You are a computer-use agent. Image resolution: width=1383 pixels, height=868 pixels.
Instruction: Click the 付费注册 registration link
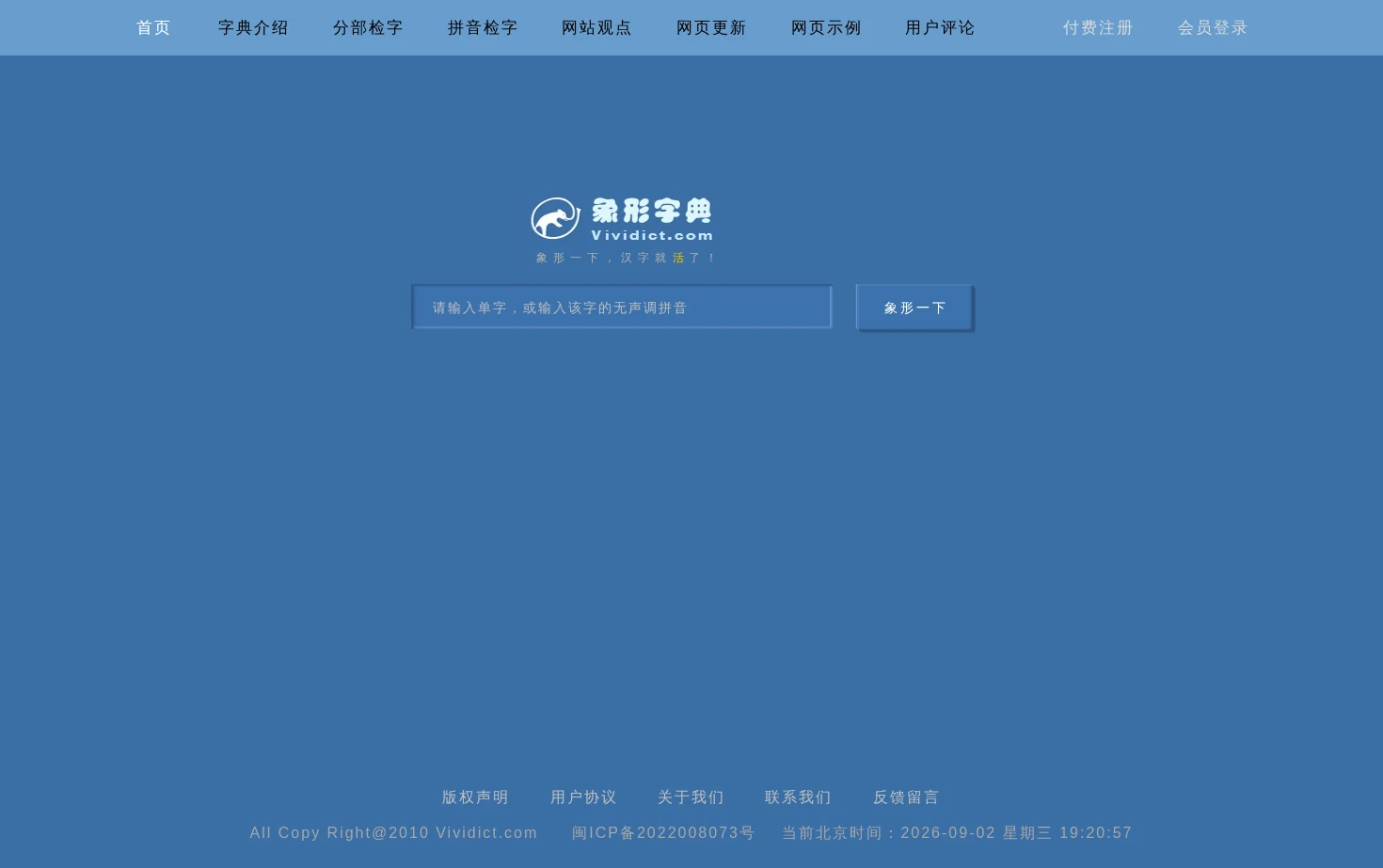(1098, 28)
